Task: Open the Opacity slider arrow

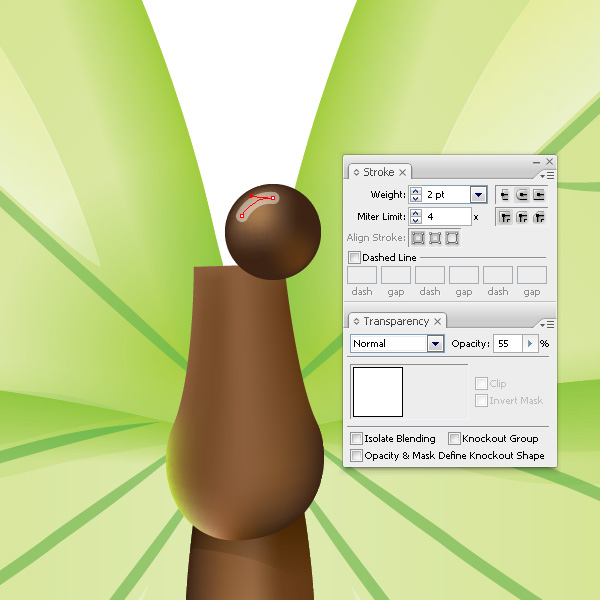Action: tap(530, 344)
